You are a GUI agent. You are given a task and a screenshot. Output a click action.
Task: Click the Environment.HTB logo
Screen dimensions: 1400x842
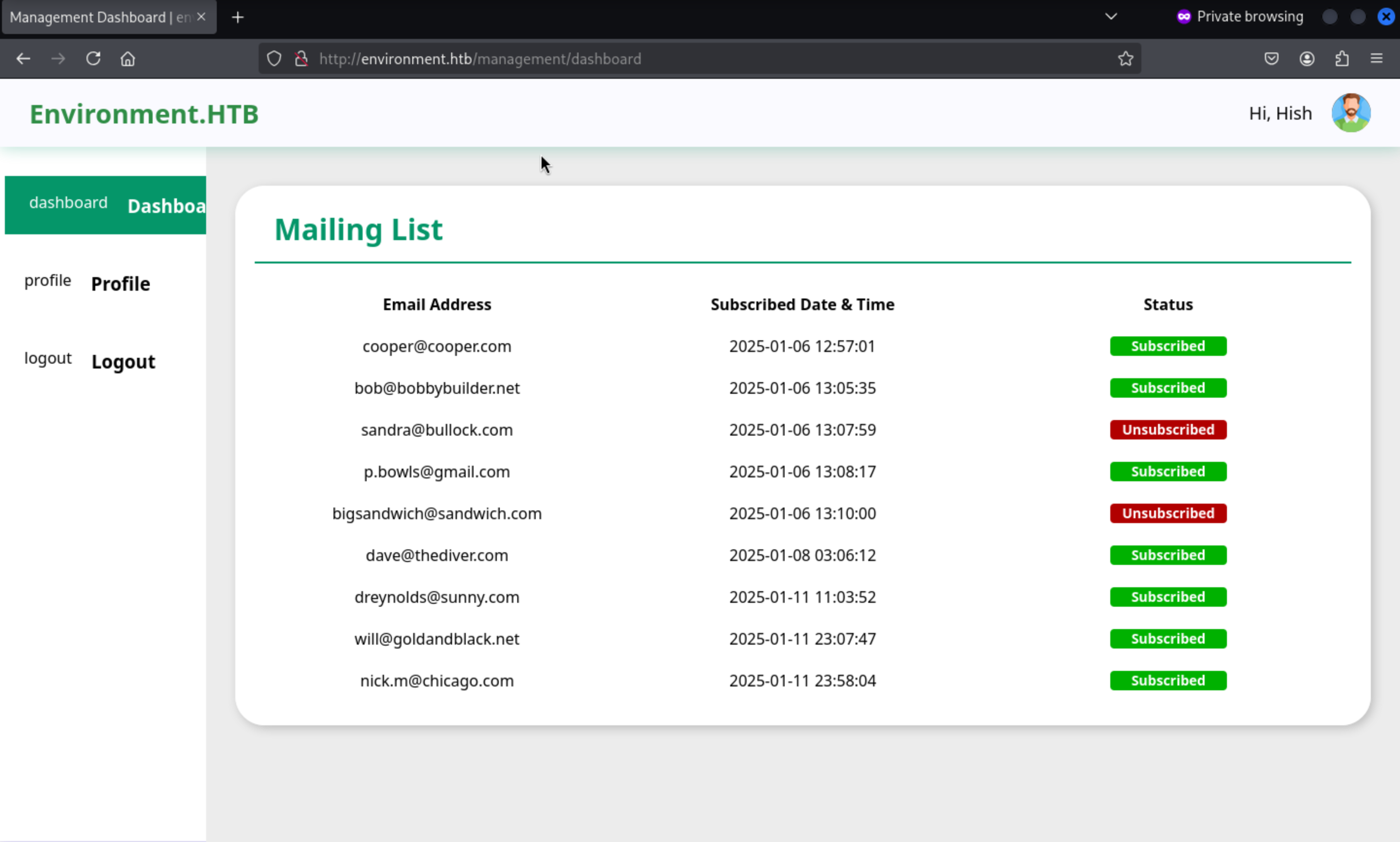coord(144,114)
